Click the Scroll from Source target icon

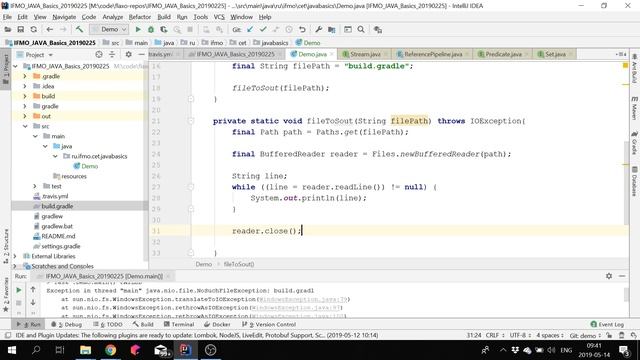pos(99,54)
